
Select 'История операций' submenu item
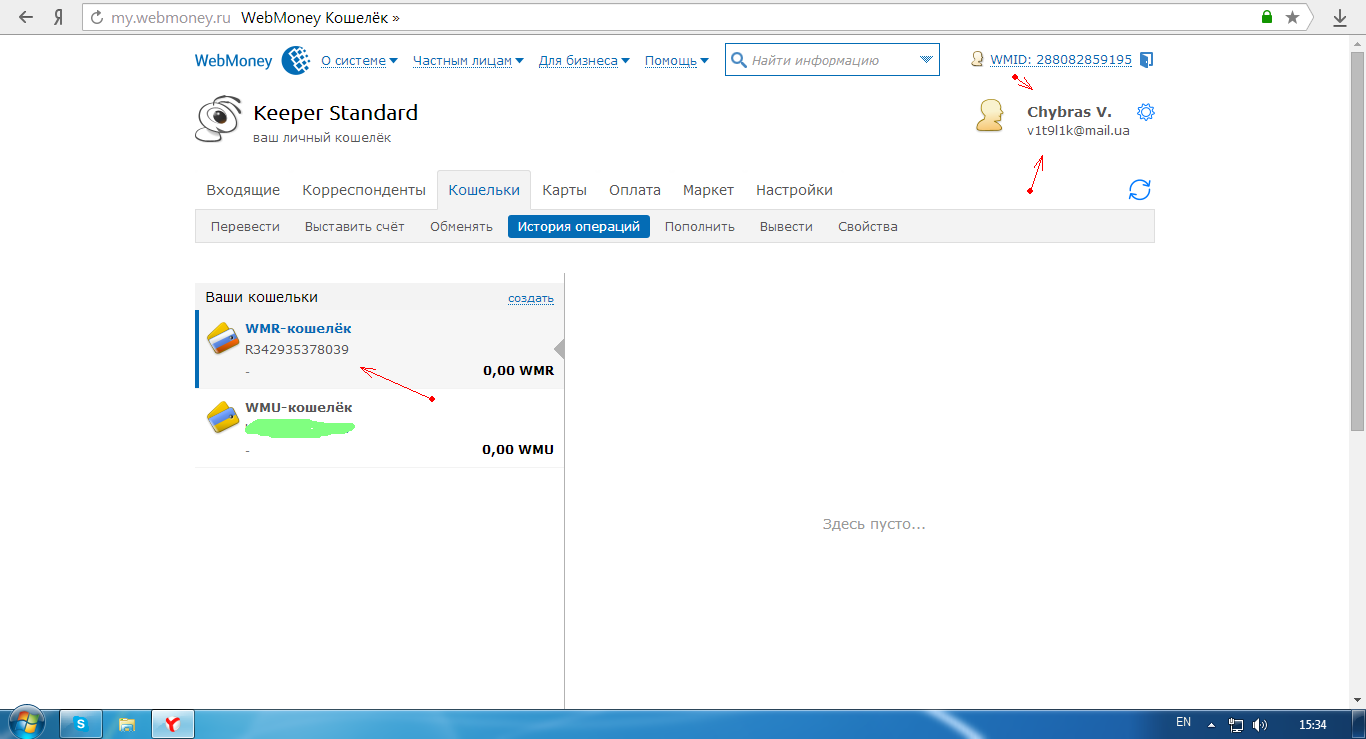pos(579,227)
